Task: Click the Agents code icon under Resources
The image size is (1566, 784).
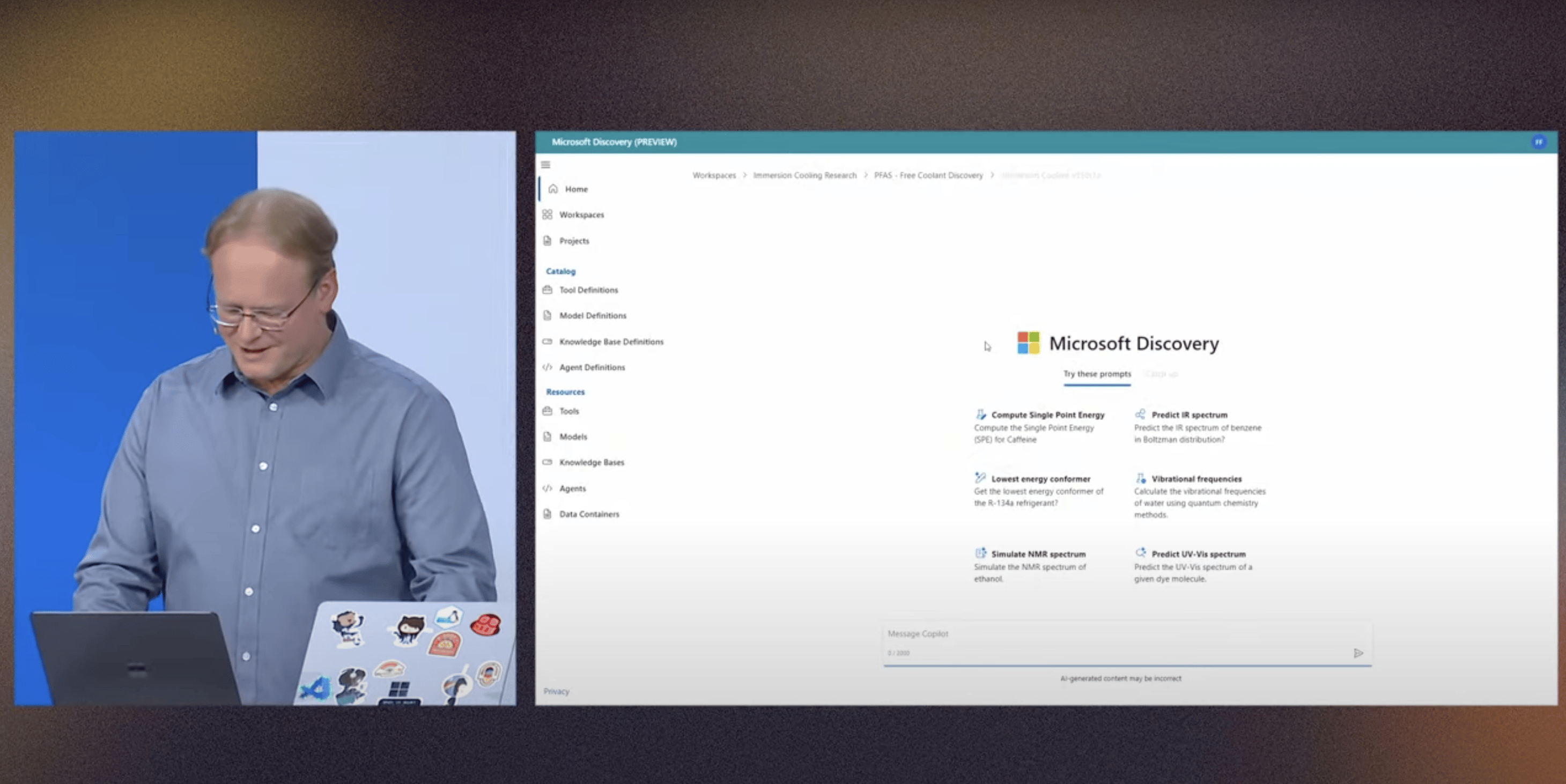Action: (547, 488)
